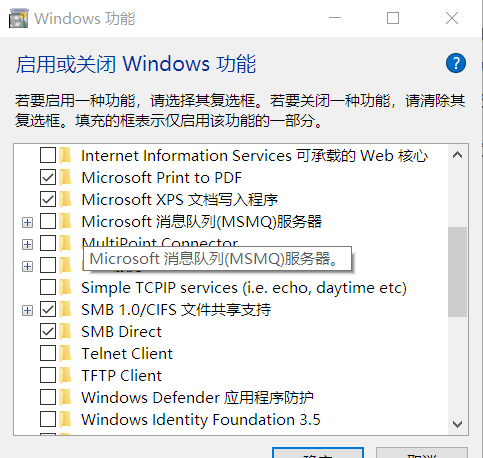
Task: Expand the SMB 1.0/CIFS 文件共享支持 node
Action: coord(27,310)
